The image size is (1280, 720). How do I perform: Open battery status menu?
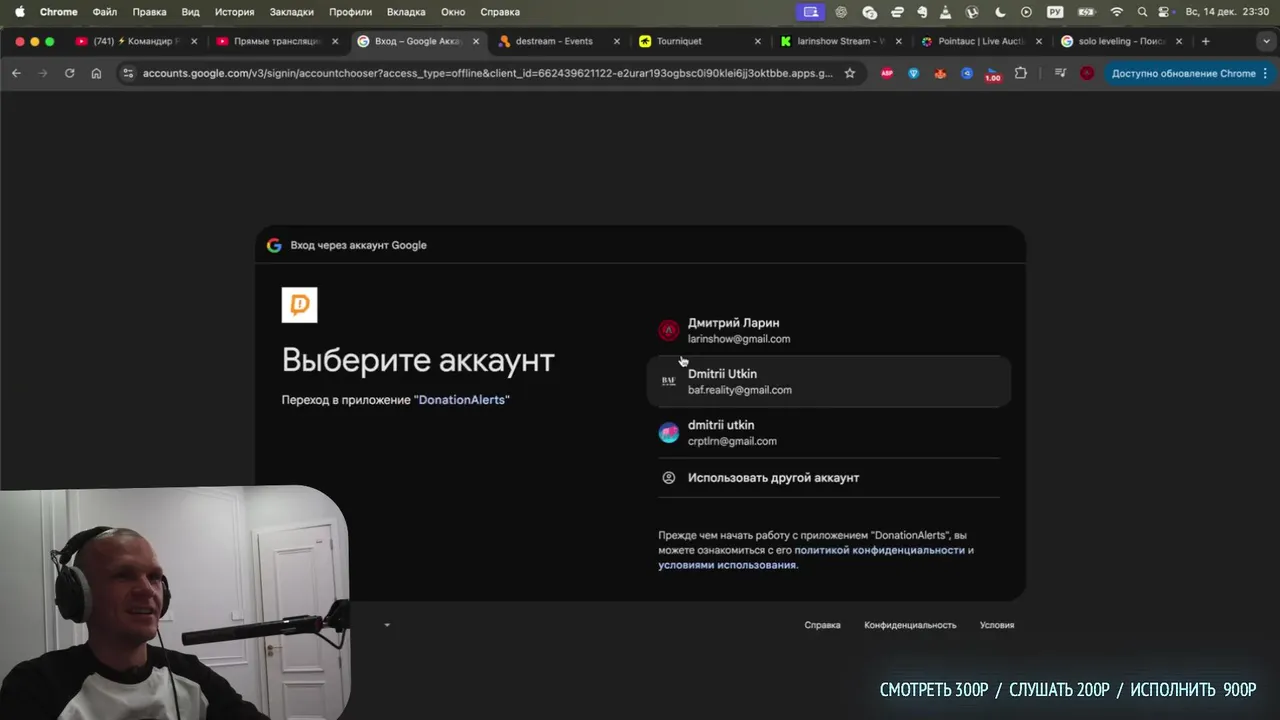(x=1087, y=12)
